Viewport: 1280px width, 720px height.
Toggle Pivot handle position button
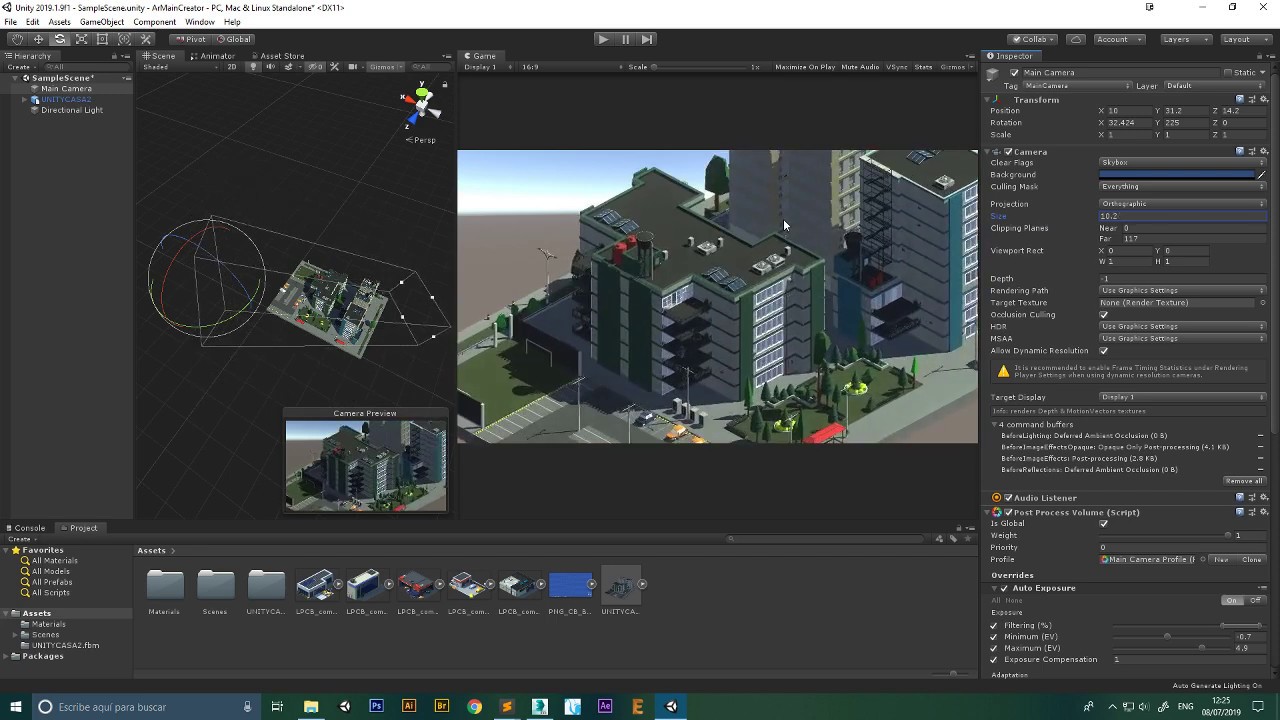tap(189, 39)
